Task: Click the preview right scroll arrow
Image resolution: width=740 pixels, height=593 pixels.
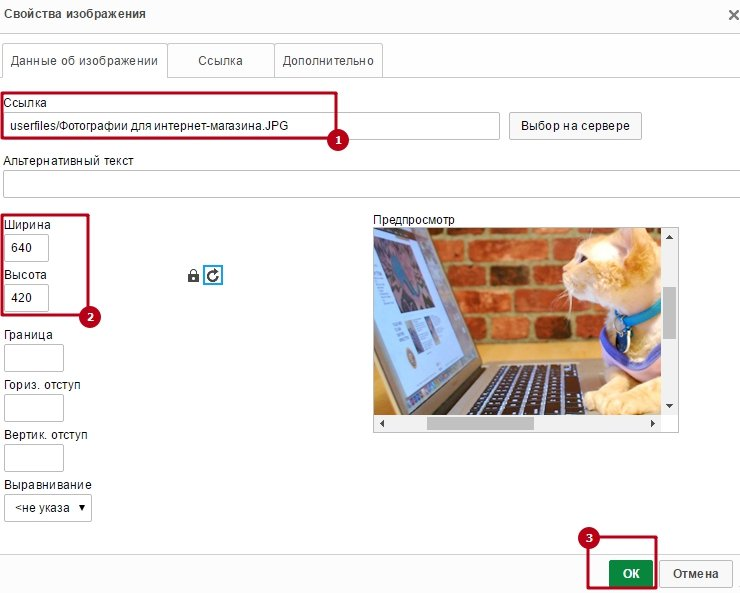Action: [653, 424]
